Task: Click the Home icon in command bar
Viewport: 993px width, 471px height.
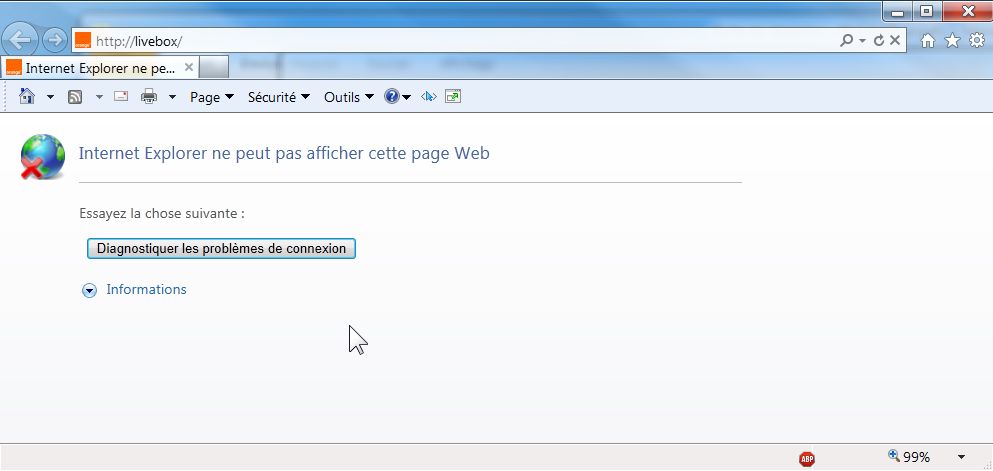Action: pyautogui.click(x=27, y=96)
